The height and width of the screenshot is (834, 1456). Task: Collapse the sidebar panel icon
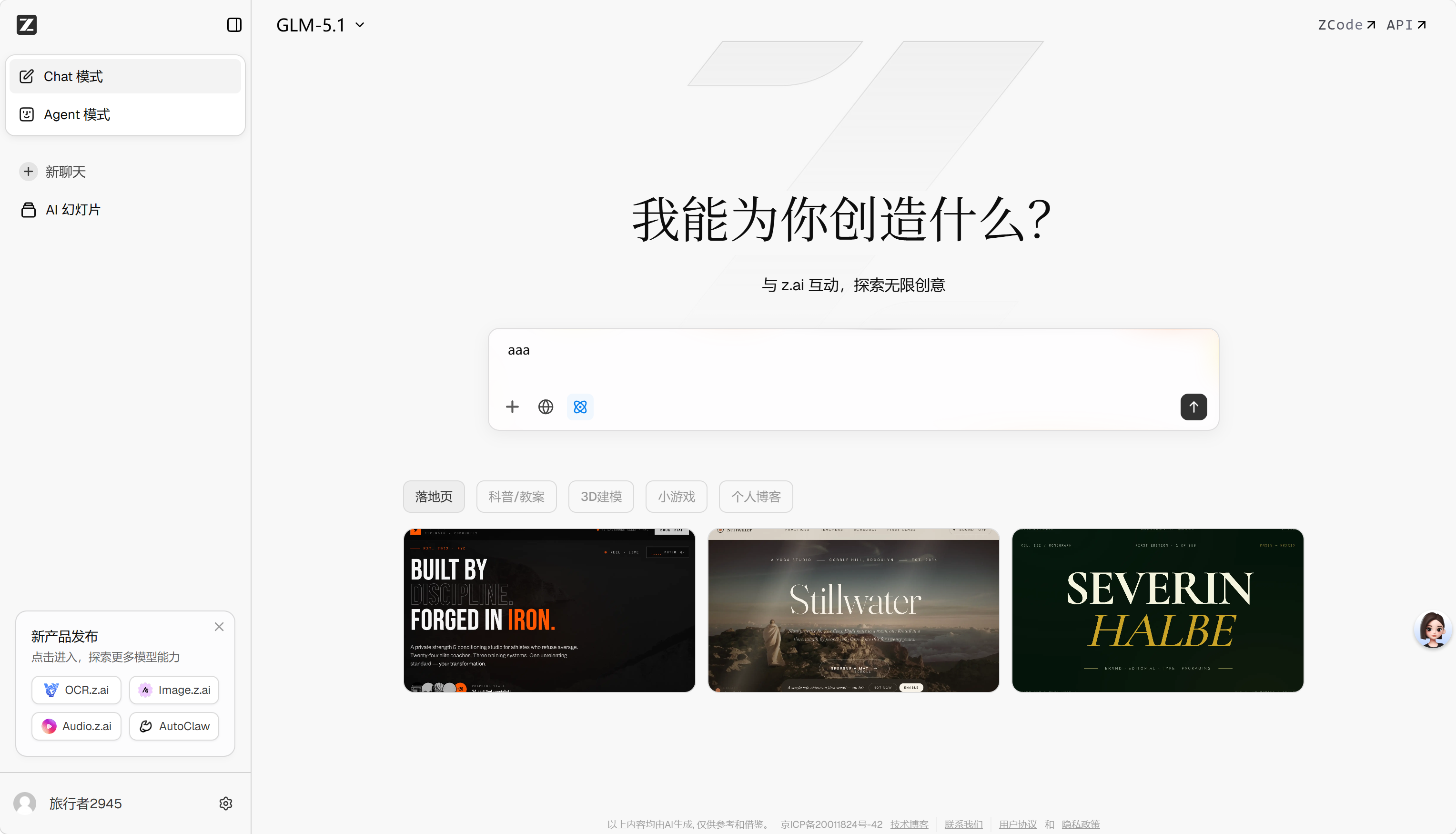233,25
